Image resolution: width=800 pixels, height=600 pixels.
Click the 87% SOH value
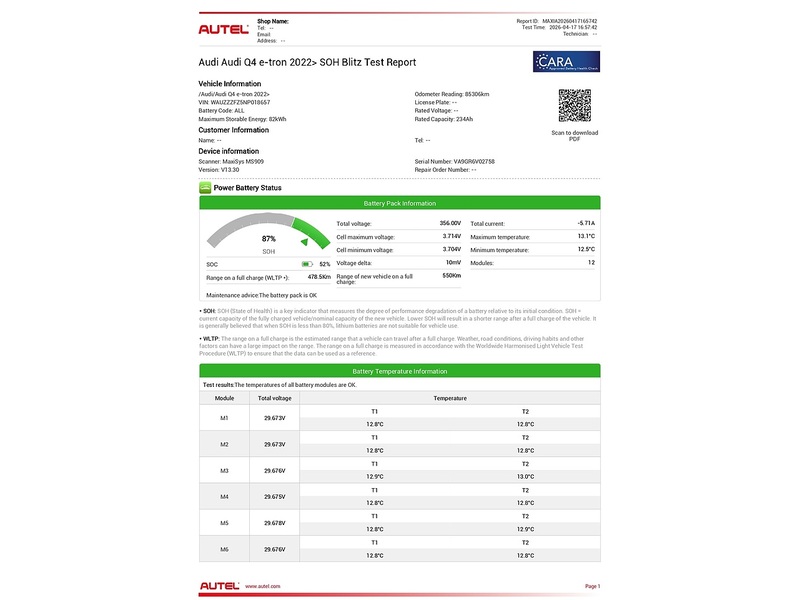[268, 239]
